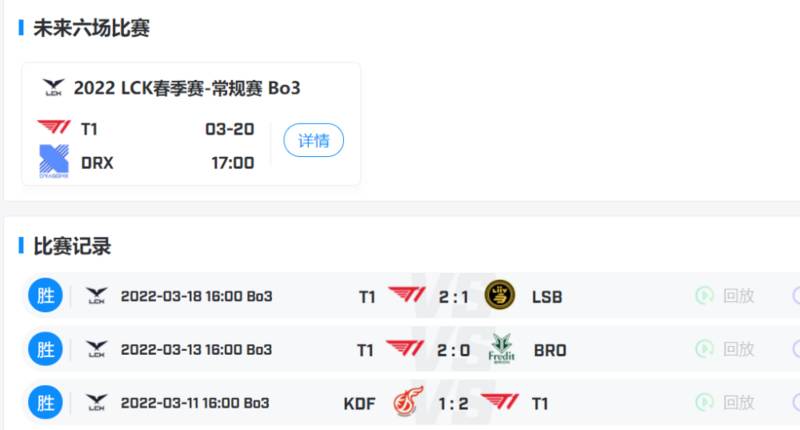Play 回放 replay for T1 vs BRO
800x430 pixels.
725,349
